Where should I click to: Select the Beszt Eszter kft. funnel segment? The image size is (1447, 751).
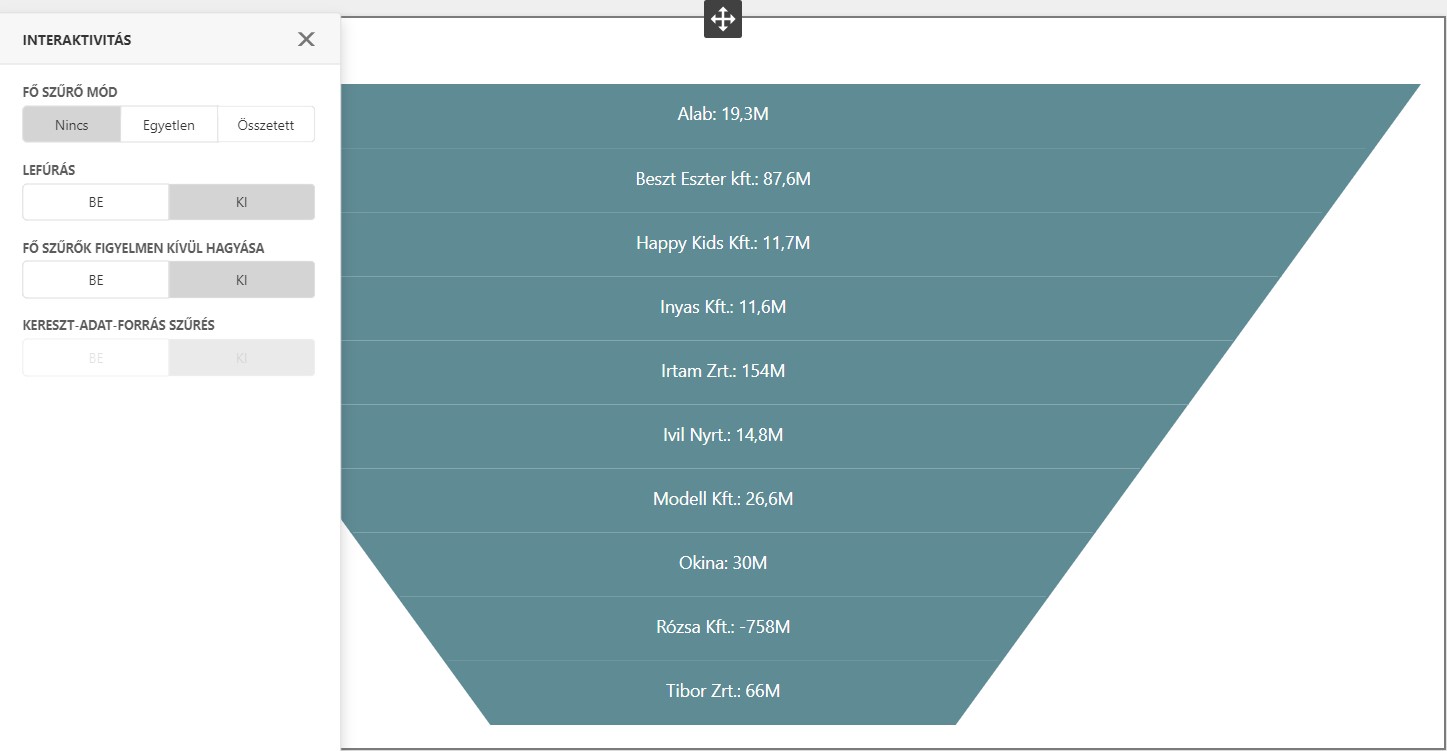pyautogui.click(x=722, y=179)
